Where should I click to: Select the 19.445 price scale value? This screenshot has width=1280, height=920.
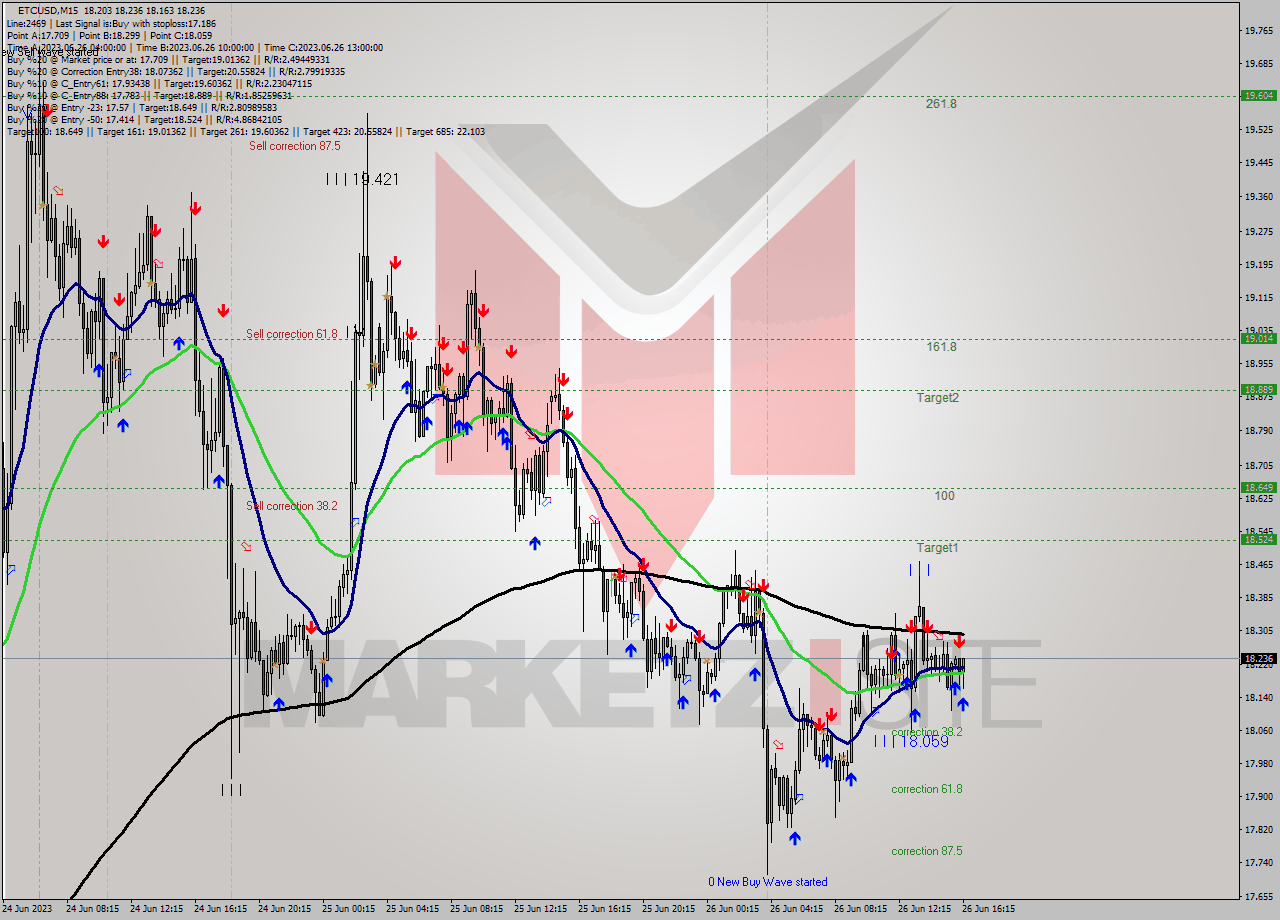click(x=1258, y=163)
